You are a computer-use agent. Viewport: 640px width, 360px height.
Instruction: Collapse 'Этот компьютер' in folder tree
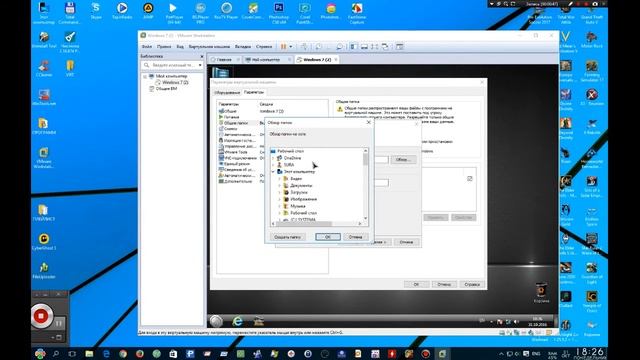pos(273,172)
